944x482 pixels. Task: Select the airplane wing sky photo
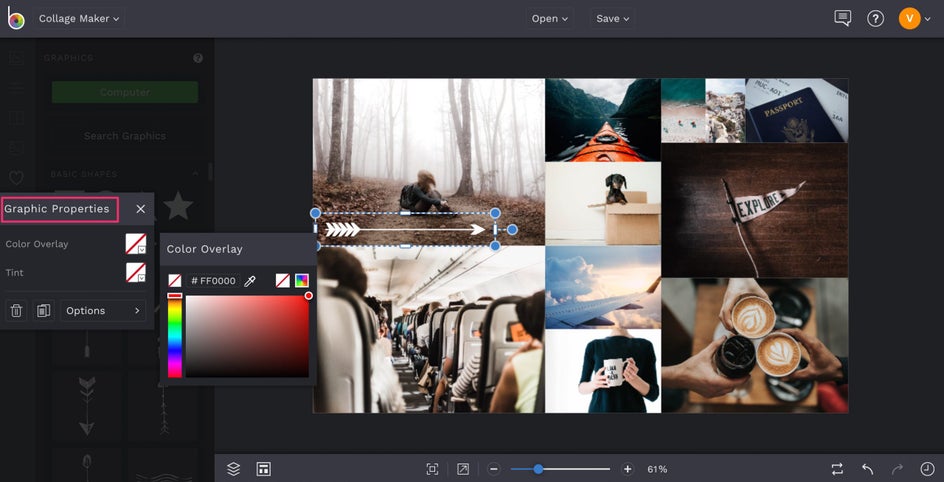coord(603,287)
